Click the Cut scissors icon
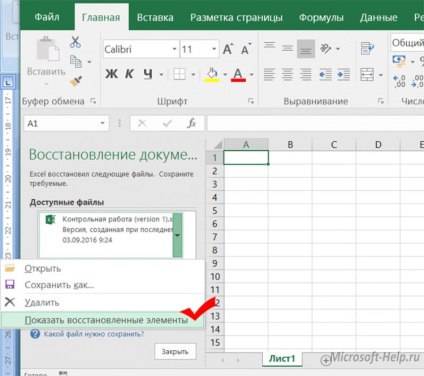This screenshot has height=376, width=424. [x=75, y=42]
